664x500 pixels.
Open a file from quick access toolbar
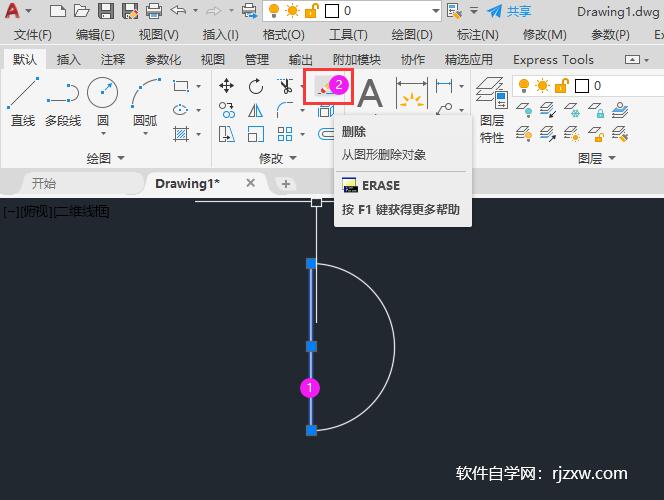tap(81, 11)
